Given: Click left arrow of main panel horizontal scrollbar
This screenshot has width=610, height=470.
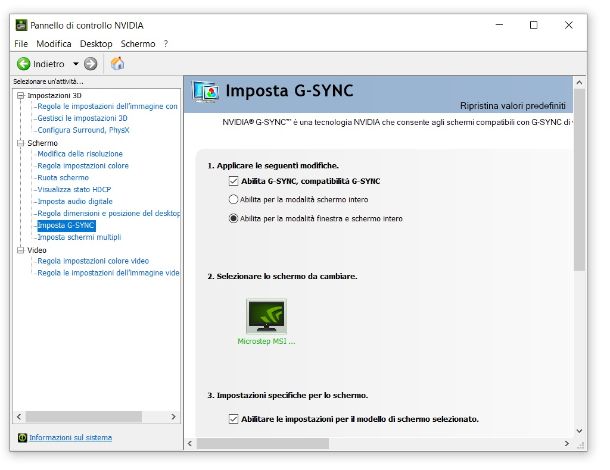Looking at the screenshot, I should 190,444.
